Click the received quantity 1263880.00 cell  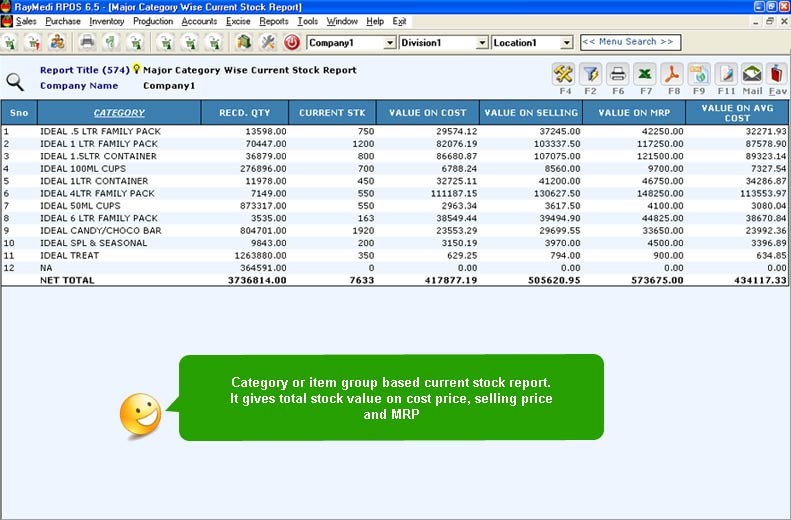tap(260, 255)
